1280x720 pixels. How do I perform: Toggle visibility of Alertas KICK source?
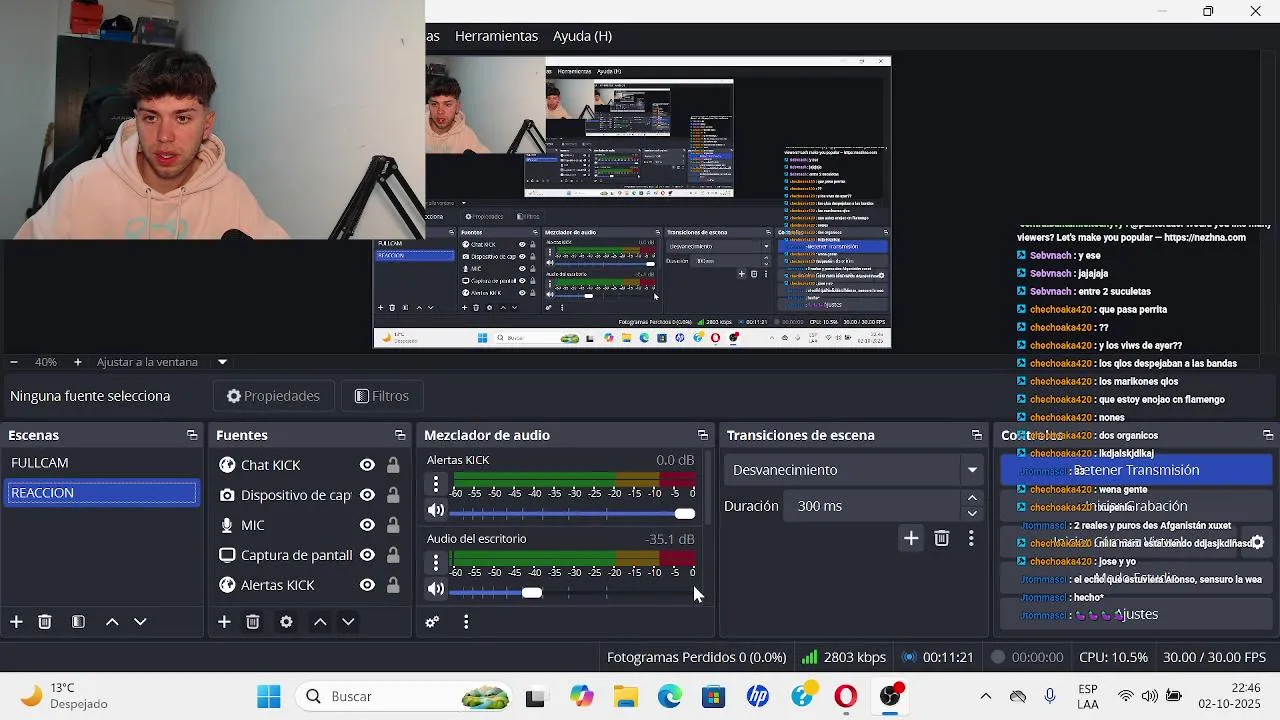[367, 585]
